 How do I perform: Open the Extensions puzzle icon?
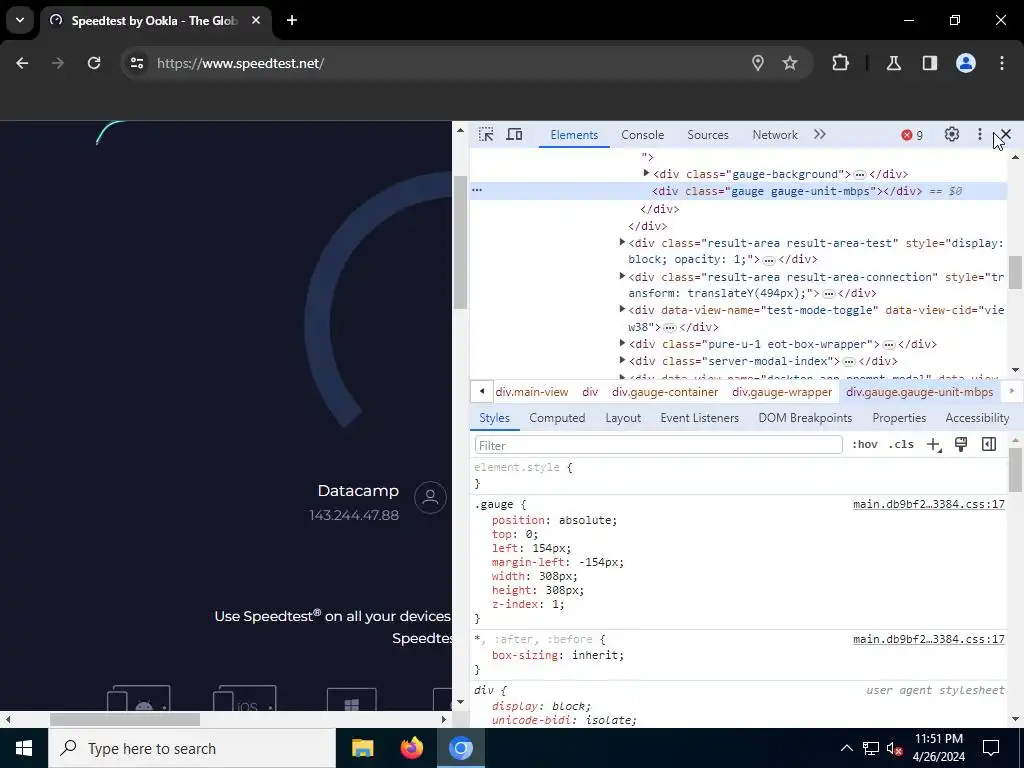pos(840,63)
